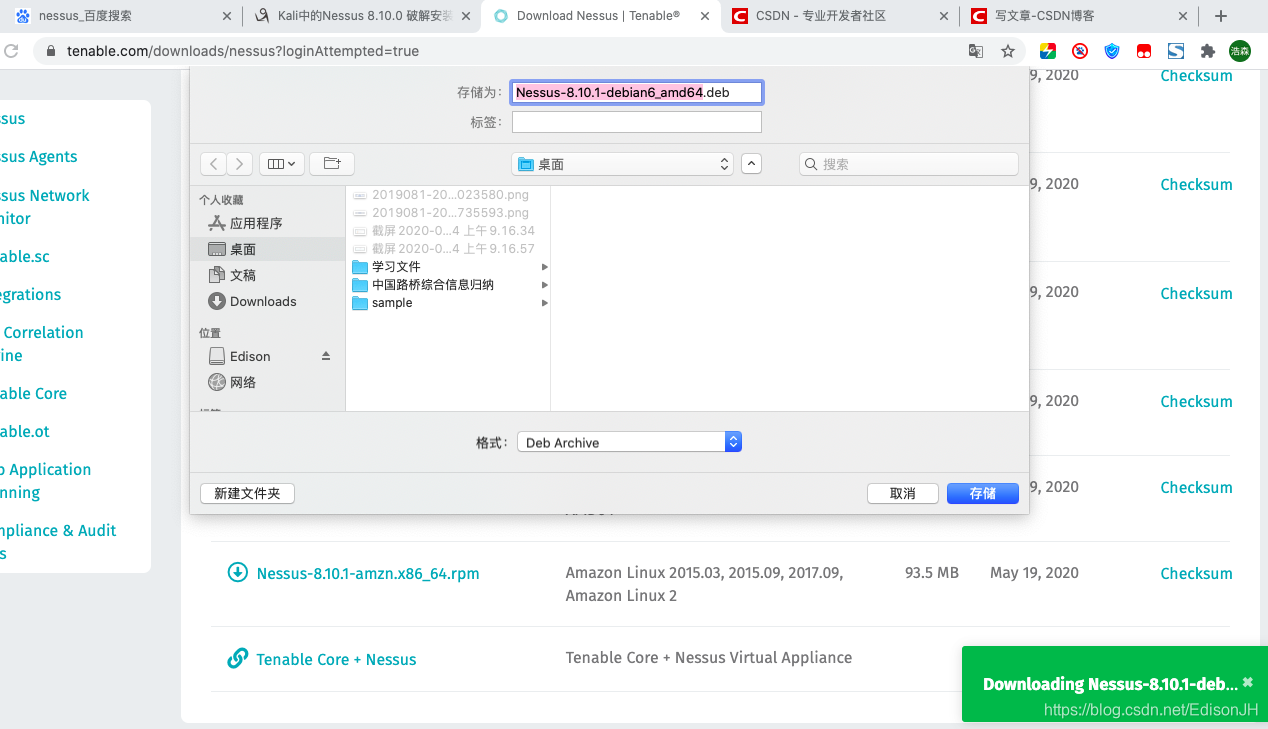Open the colorful lightning bolt extension
This screenshot has width=1268, height=729.
click(1048, 51)
